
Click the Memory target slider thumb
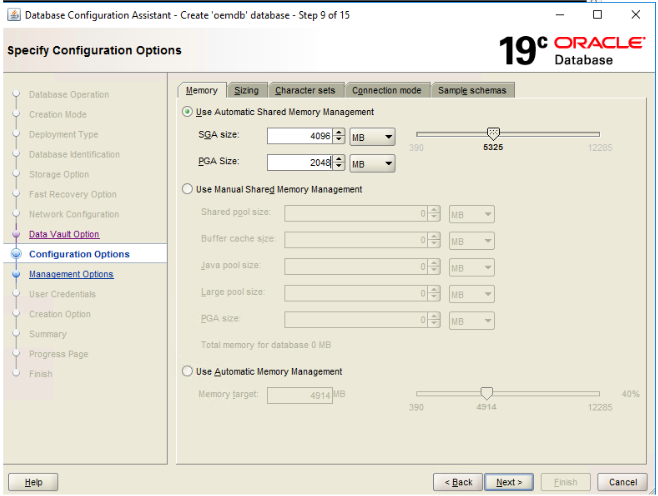tap(486, 393)
